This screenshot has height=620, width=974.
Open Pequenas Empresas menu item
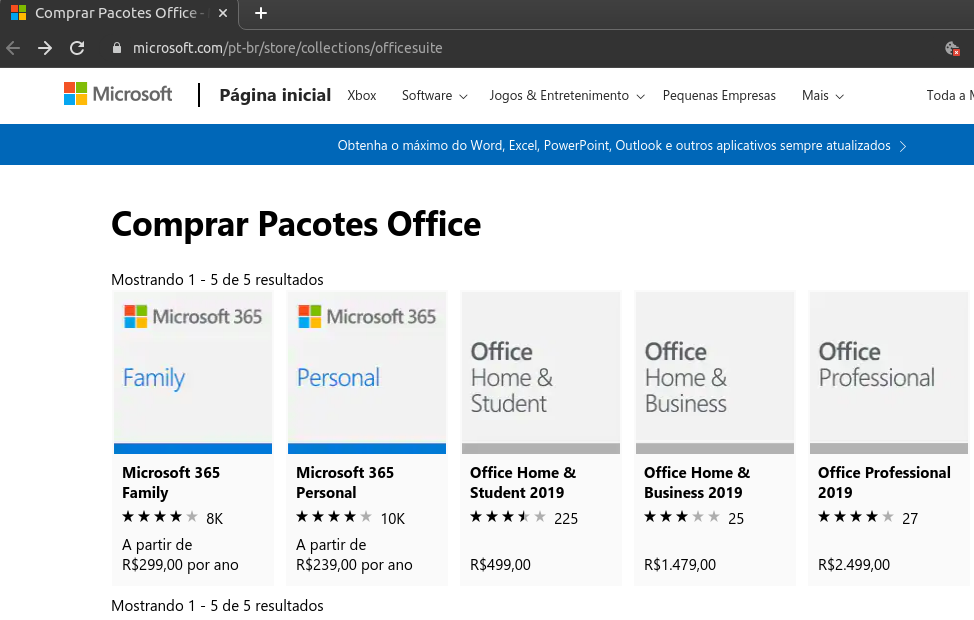coord(719,96)
